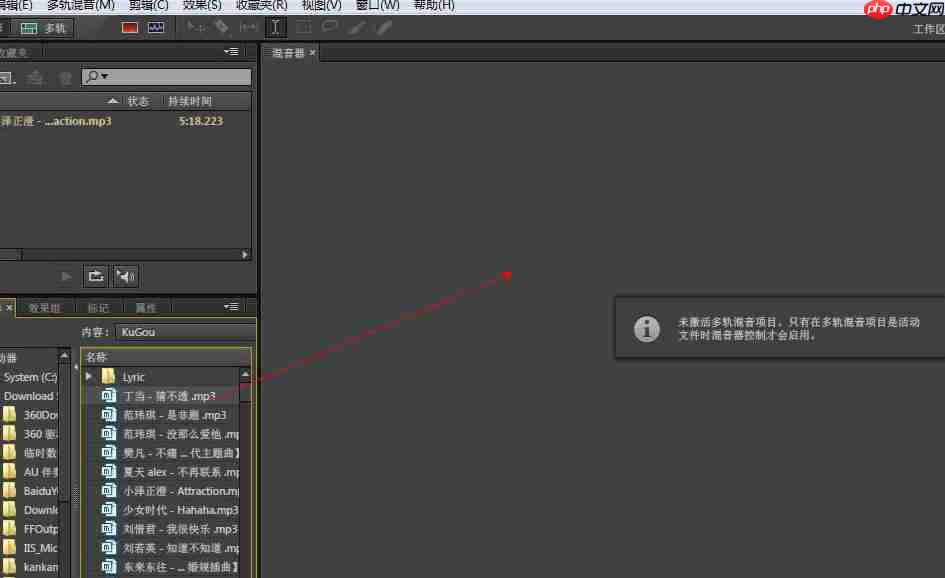The image size is (945, 578).
Task: Toggle loop playback in files panel
Action: (x=96, y=277)
